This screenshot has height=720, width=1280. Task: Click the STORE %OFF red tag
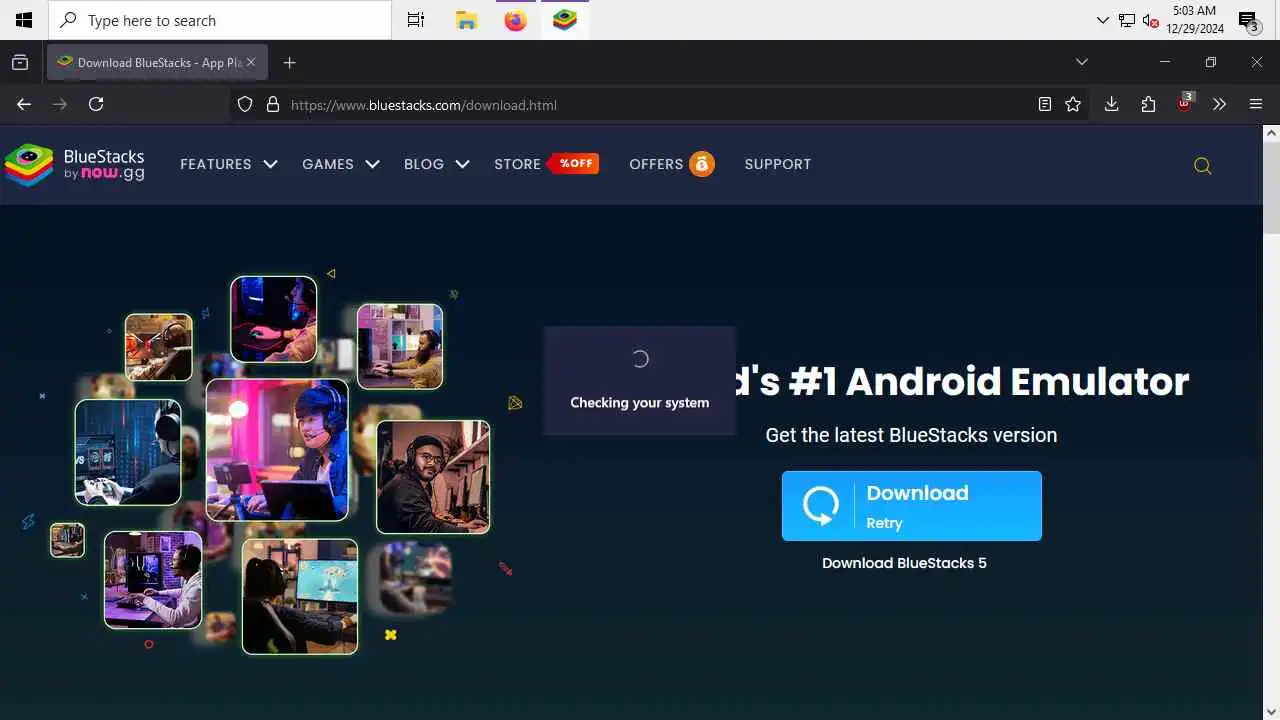574,163
